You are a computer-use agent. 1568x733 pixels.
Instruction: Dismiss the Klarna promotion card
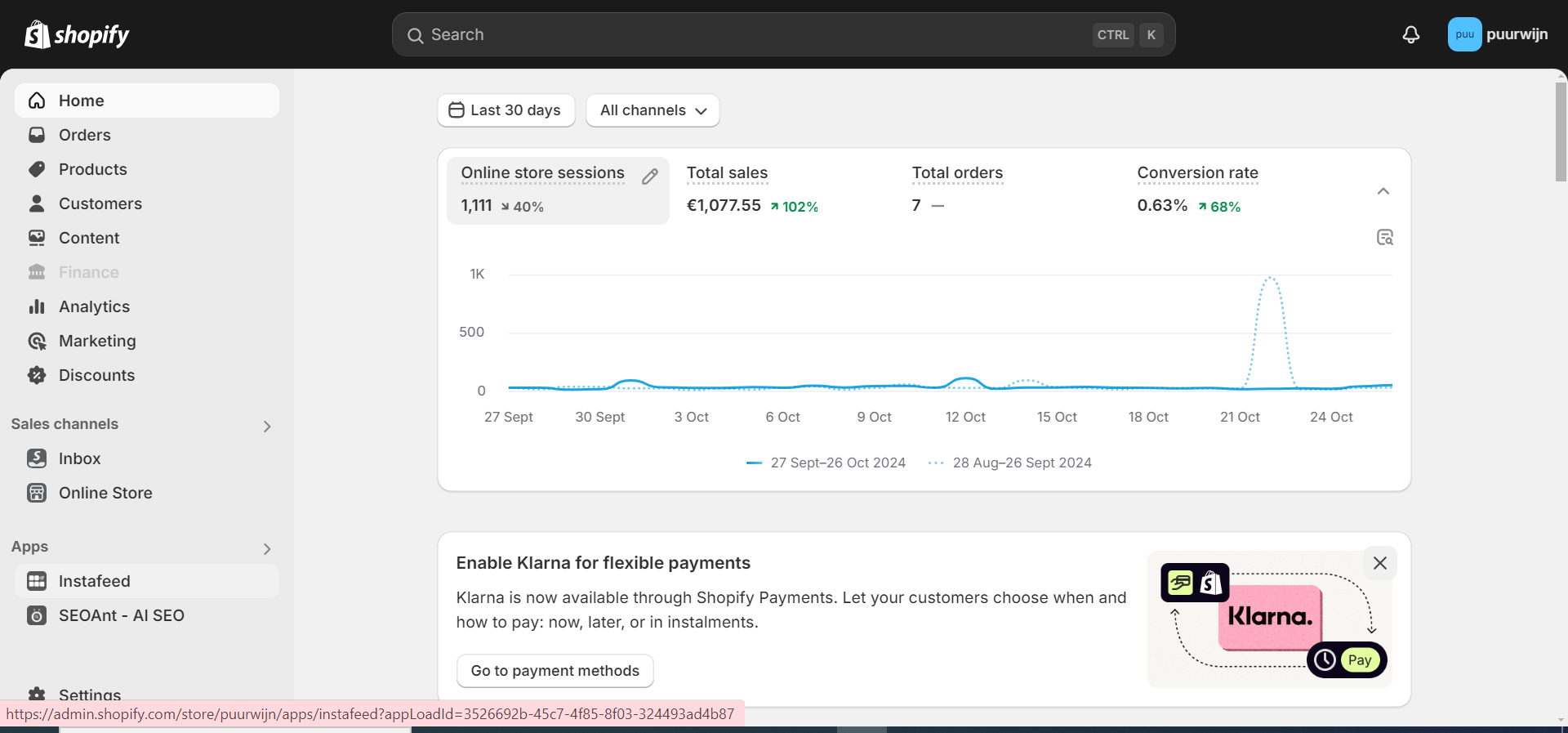pyautogui.click(x=1379, y=563)
